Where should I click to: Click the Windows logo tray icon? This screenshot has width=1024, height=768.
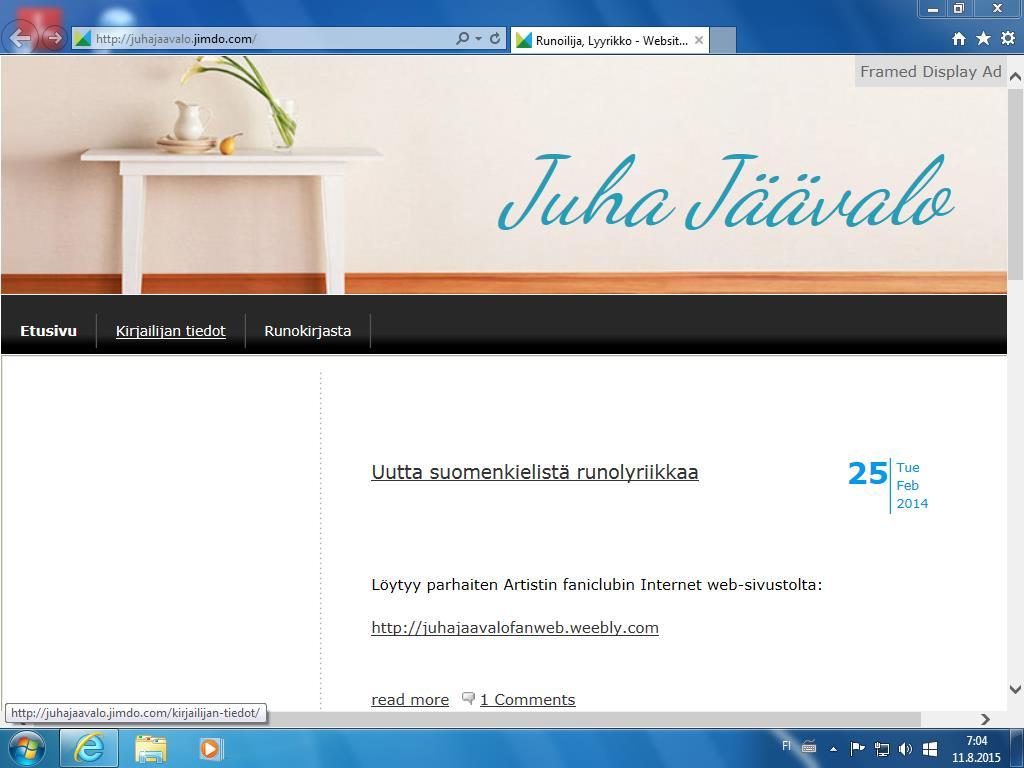point(930,749)
